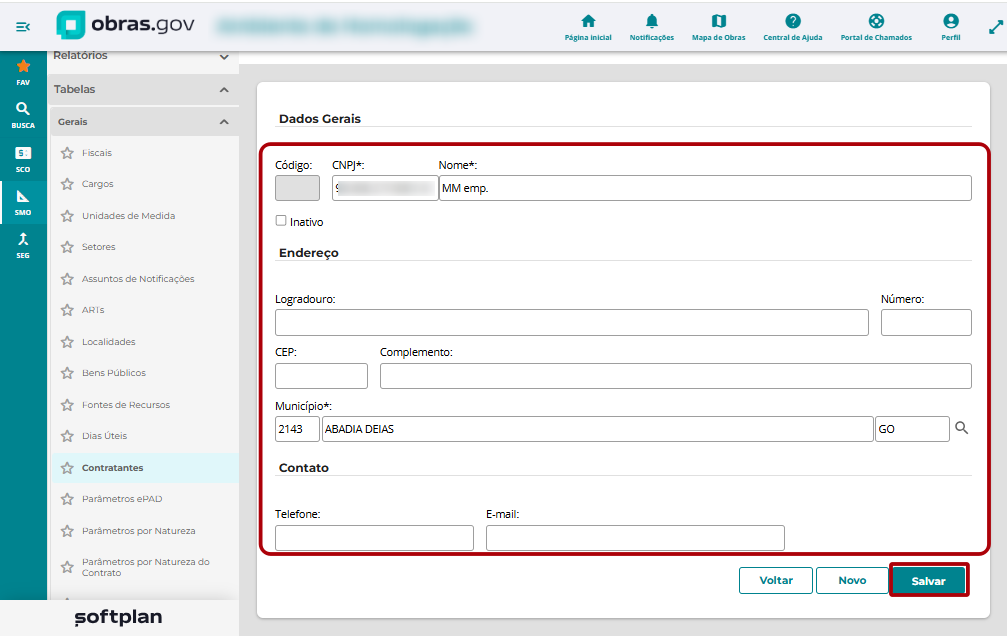Screen dimensions: 1007x636
Task: Open Bens Públicos menu item
Action: click(114, 373)
